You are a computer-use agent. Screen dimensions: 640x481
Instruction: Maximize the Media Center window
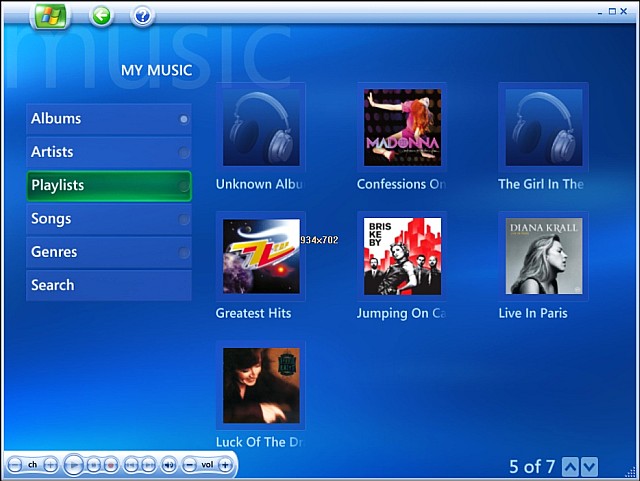pyautogui.click(x=612, y=11)
